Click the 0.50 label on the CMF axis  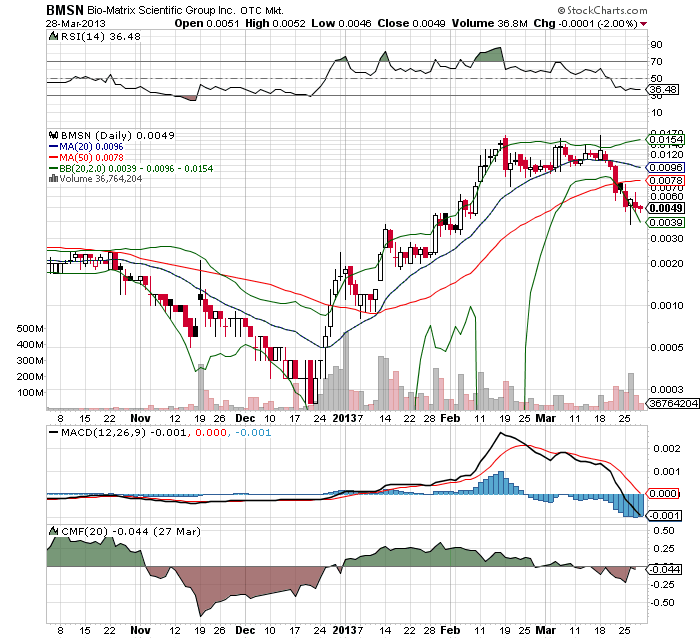click(x=664, y=530)
